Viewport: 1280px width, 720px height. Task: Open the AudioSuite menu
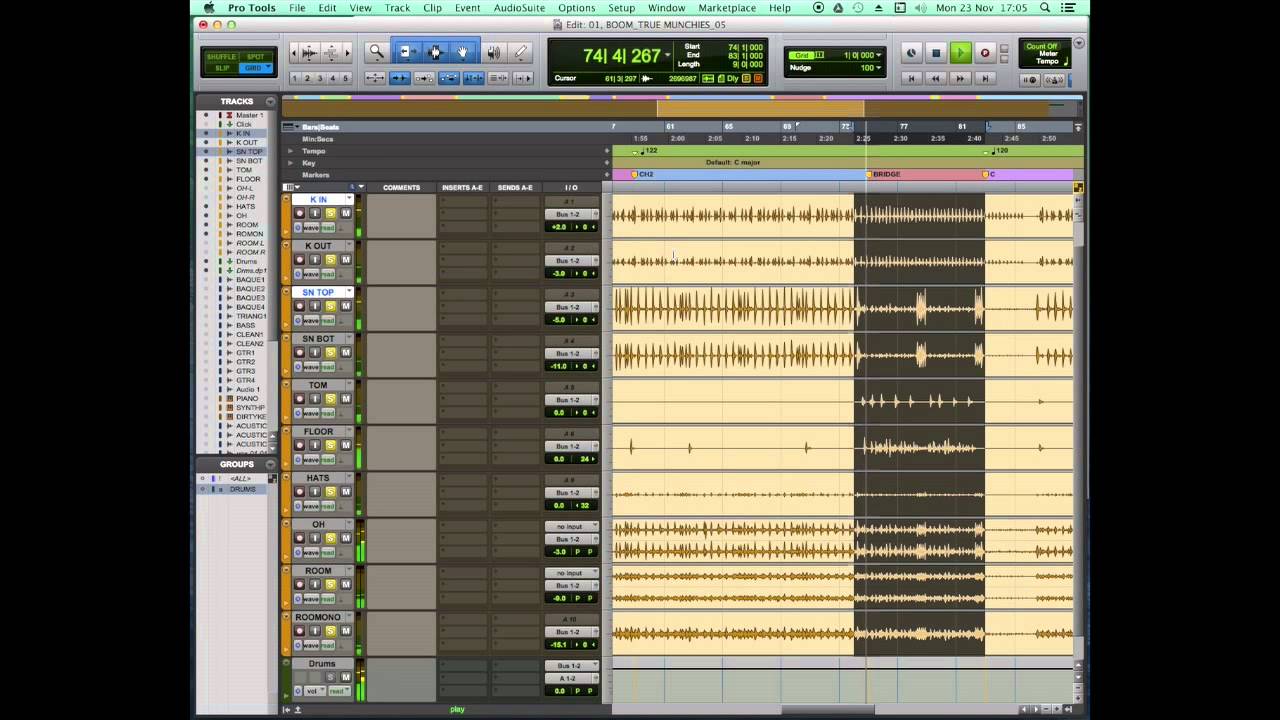(520, 8)
